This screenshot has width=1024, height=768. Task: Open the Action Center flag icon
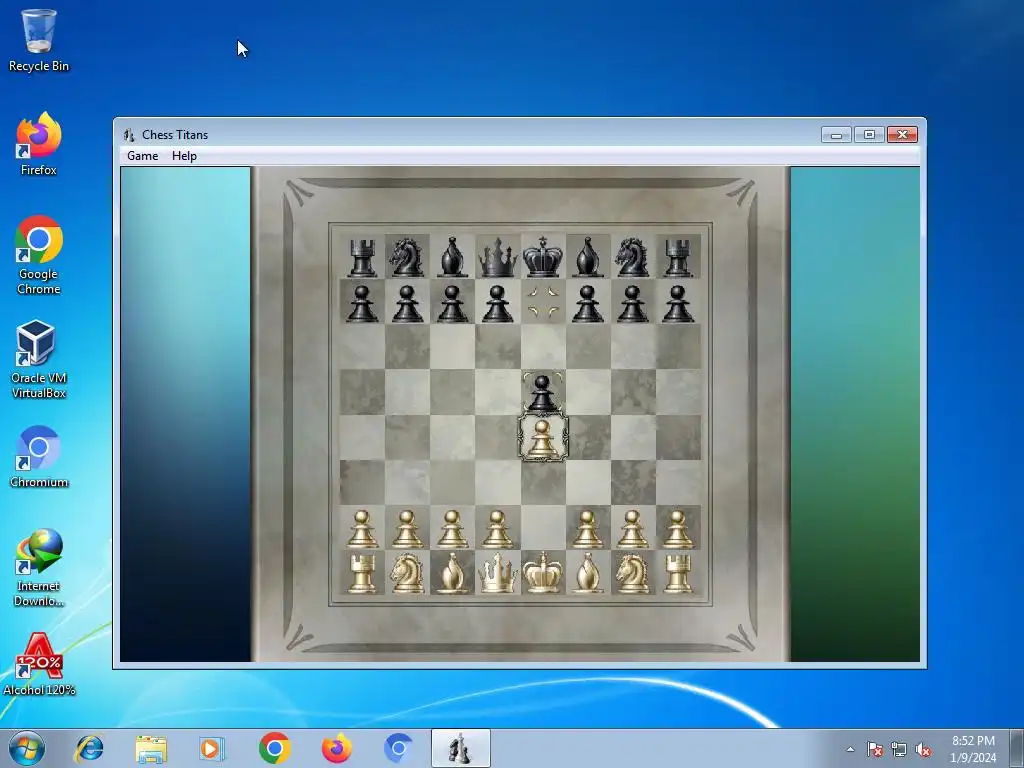pyautogui.click(x=874, y=749)
